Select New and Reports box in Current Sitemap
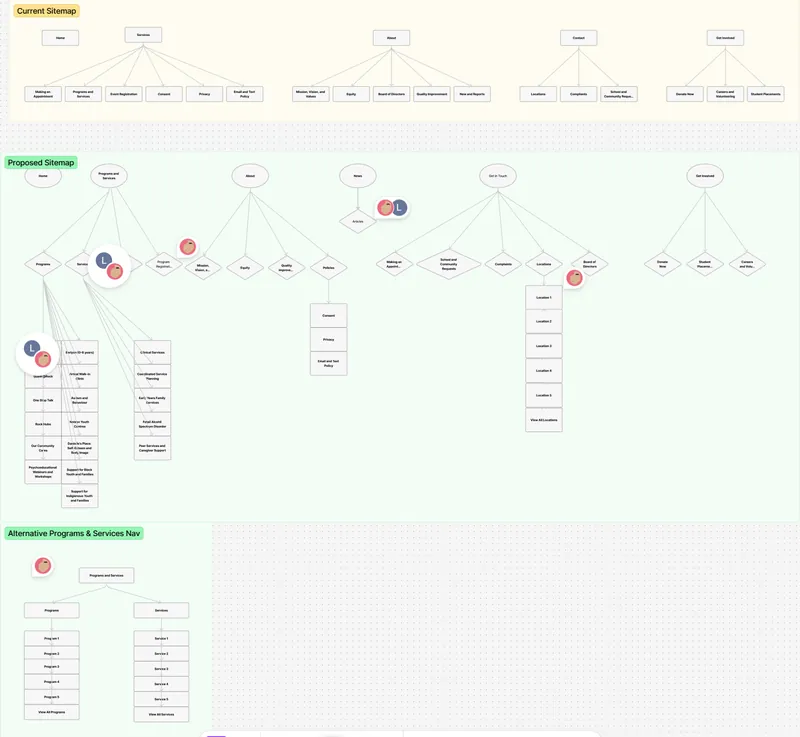The height and width of the screenshot is (737, 800). pyautogui.click(x=472, y=94)
